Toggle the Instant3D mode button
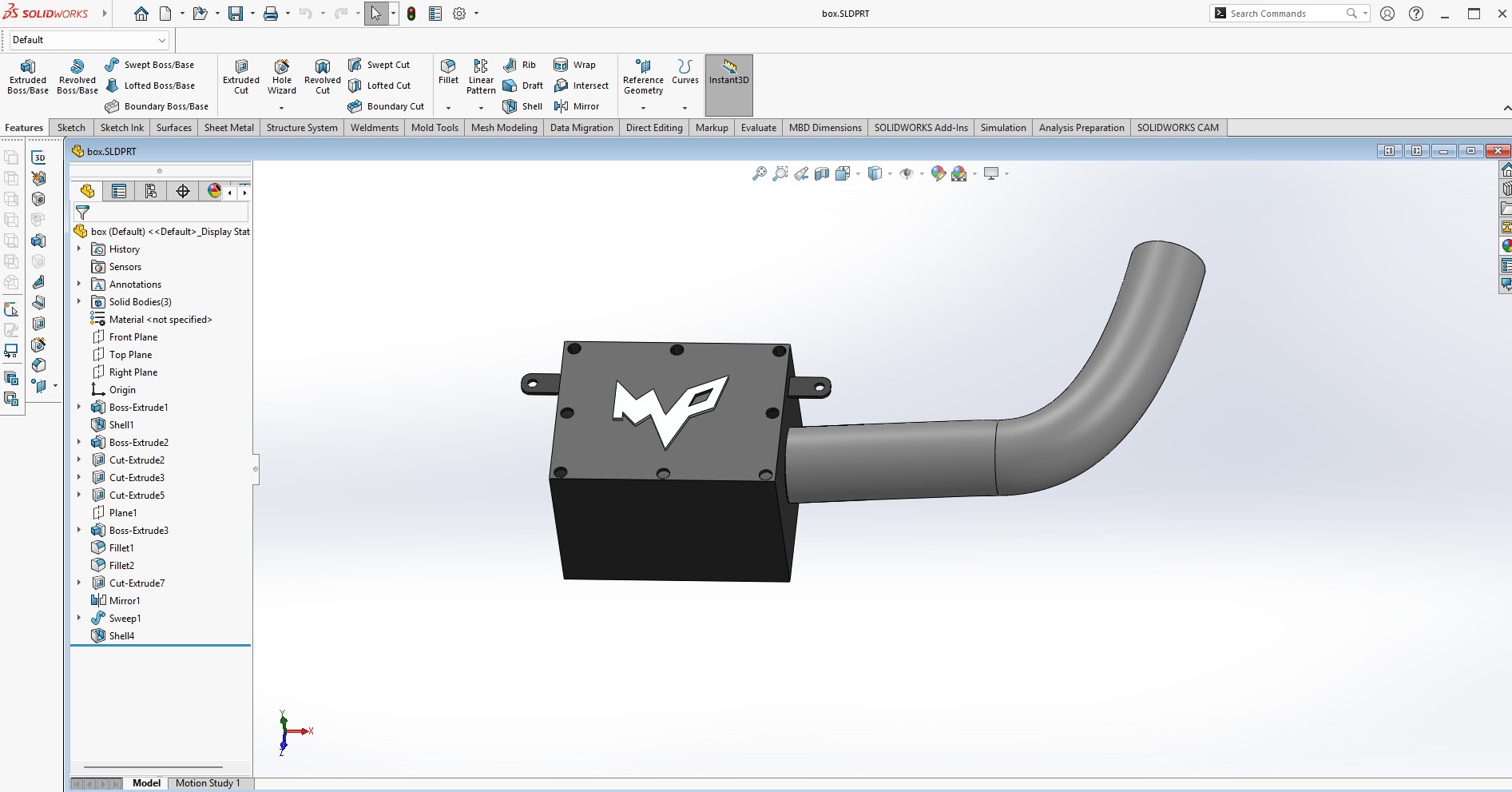The image size is (1512, 792). pyautogui.click(x=729, y=85)
